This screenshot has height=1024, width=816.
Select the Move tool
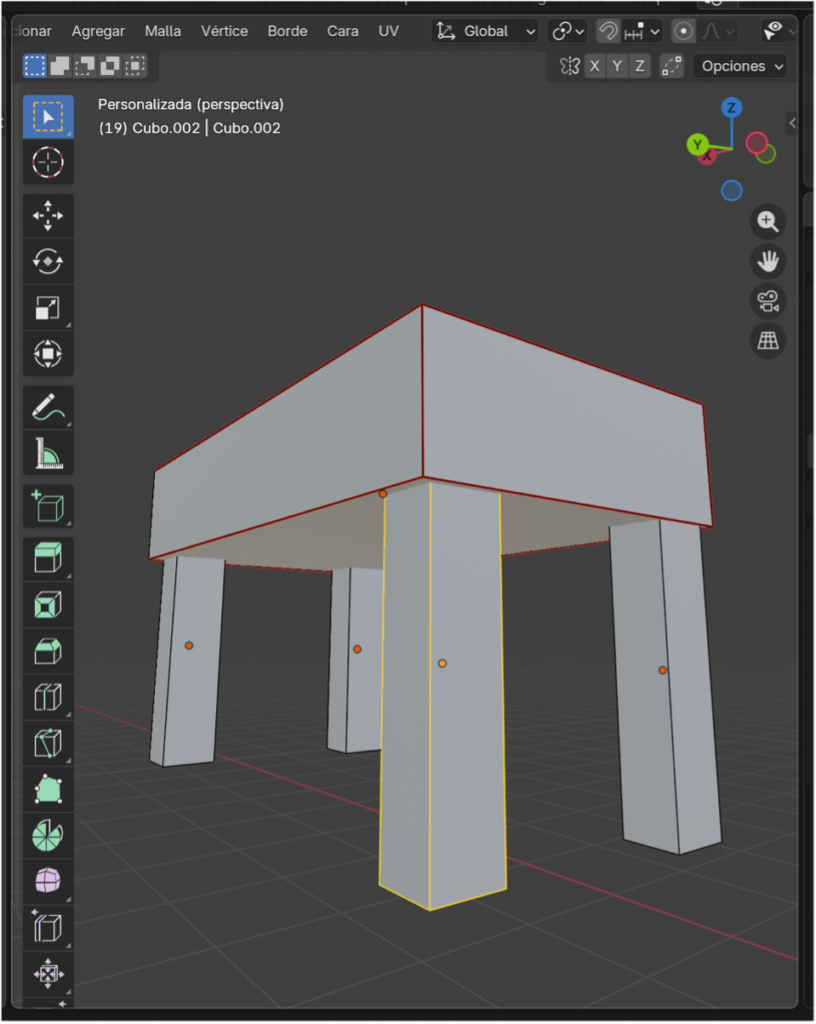48,216
